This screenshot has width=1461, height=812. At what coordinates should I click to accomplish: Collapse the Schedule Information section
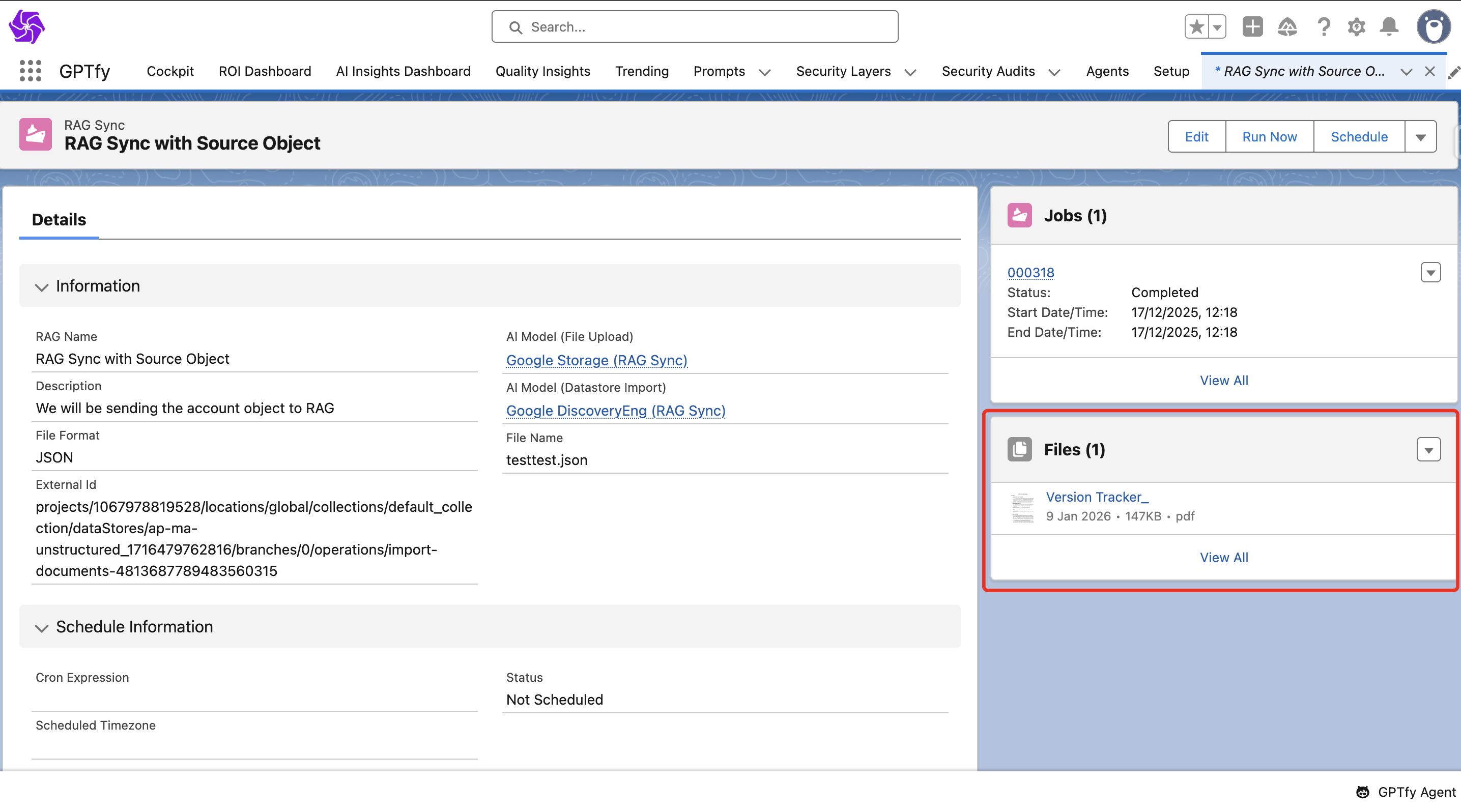point(41,627)
